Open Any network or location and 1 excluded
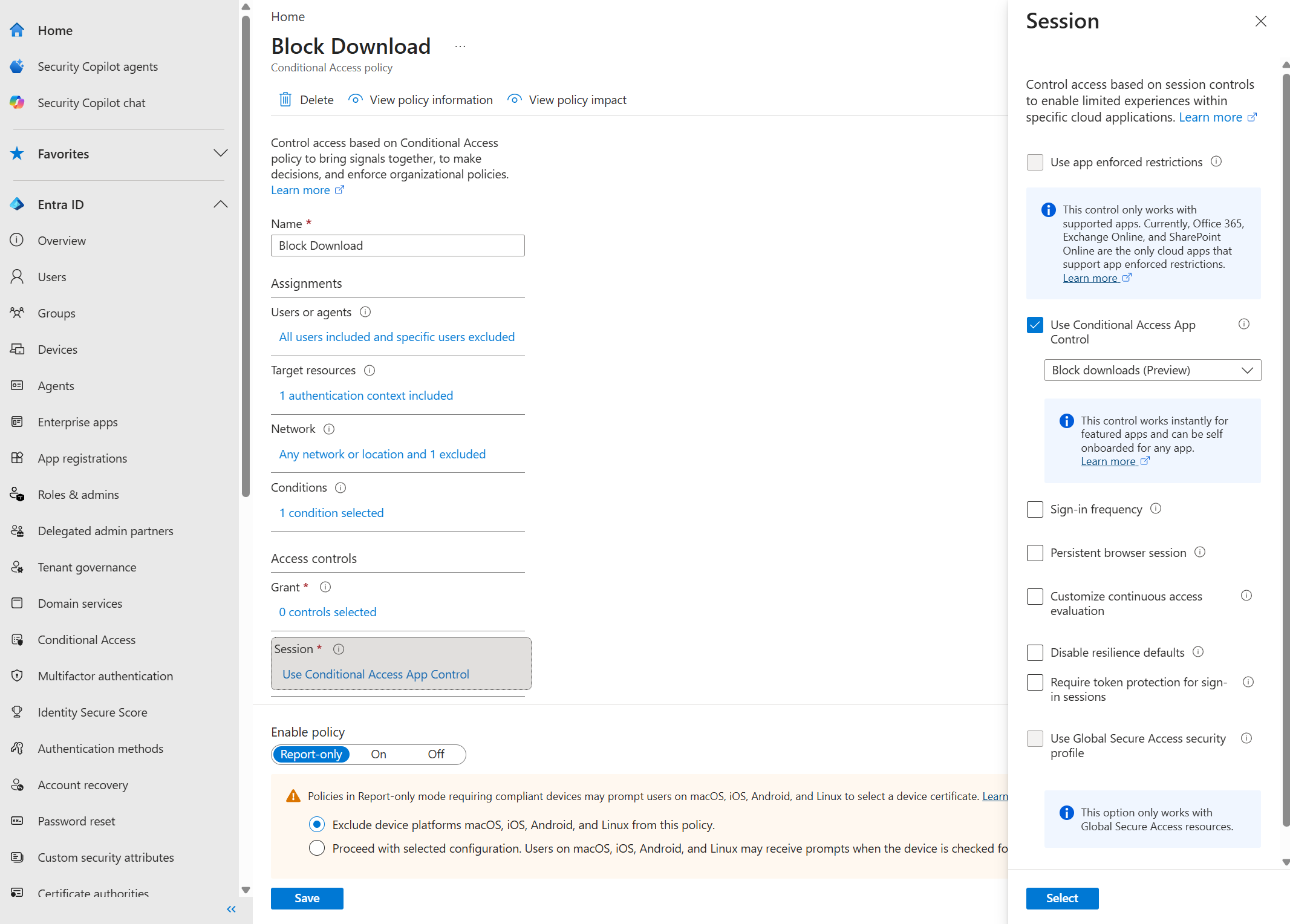Viewport: 1290px width, 924px height. [382, 454]
